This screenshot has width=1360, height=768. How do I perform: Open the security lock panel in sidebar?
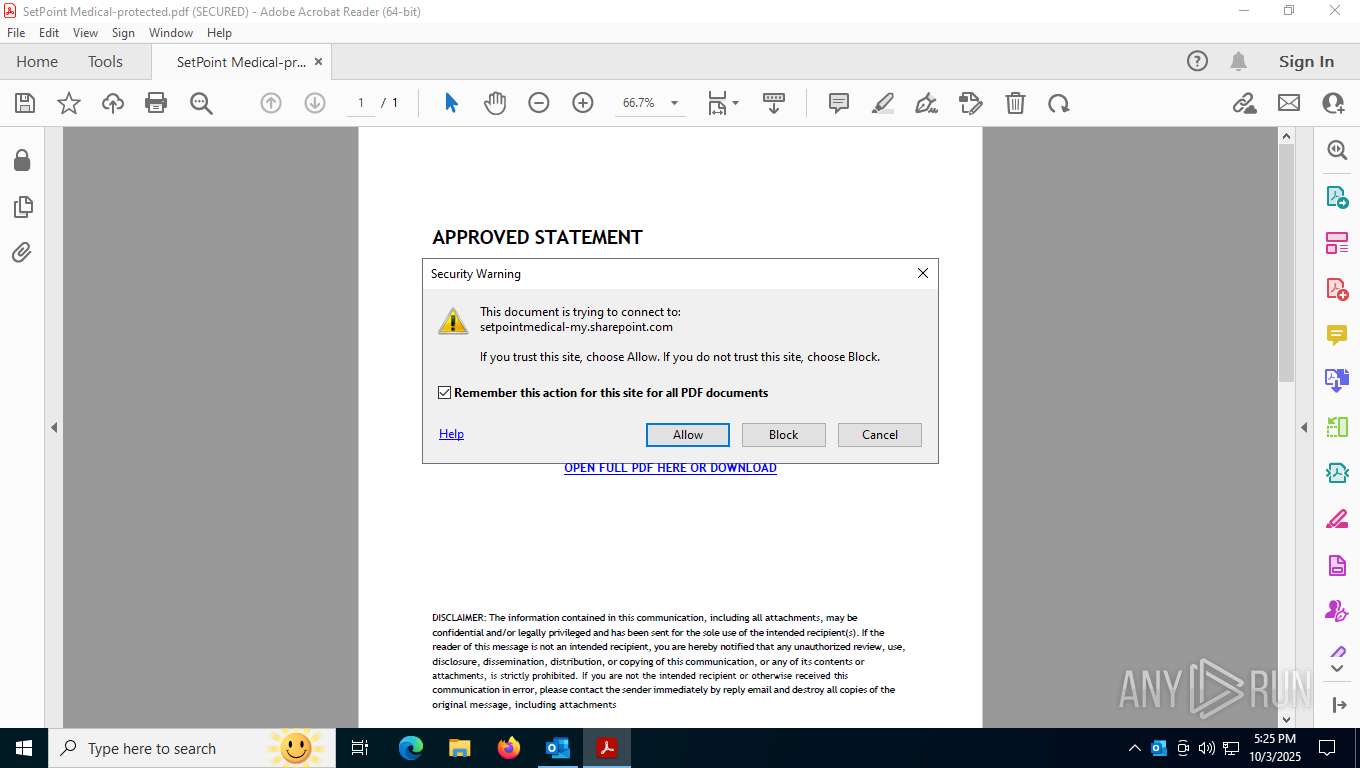(22, 160)
